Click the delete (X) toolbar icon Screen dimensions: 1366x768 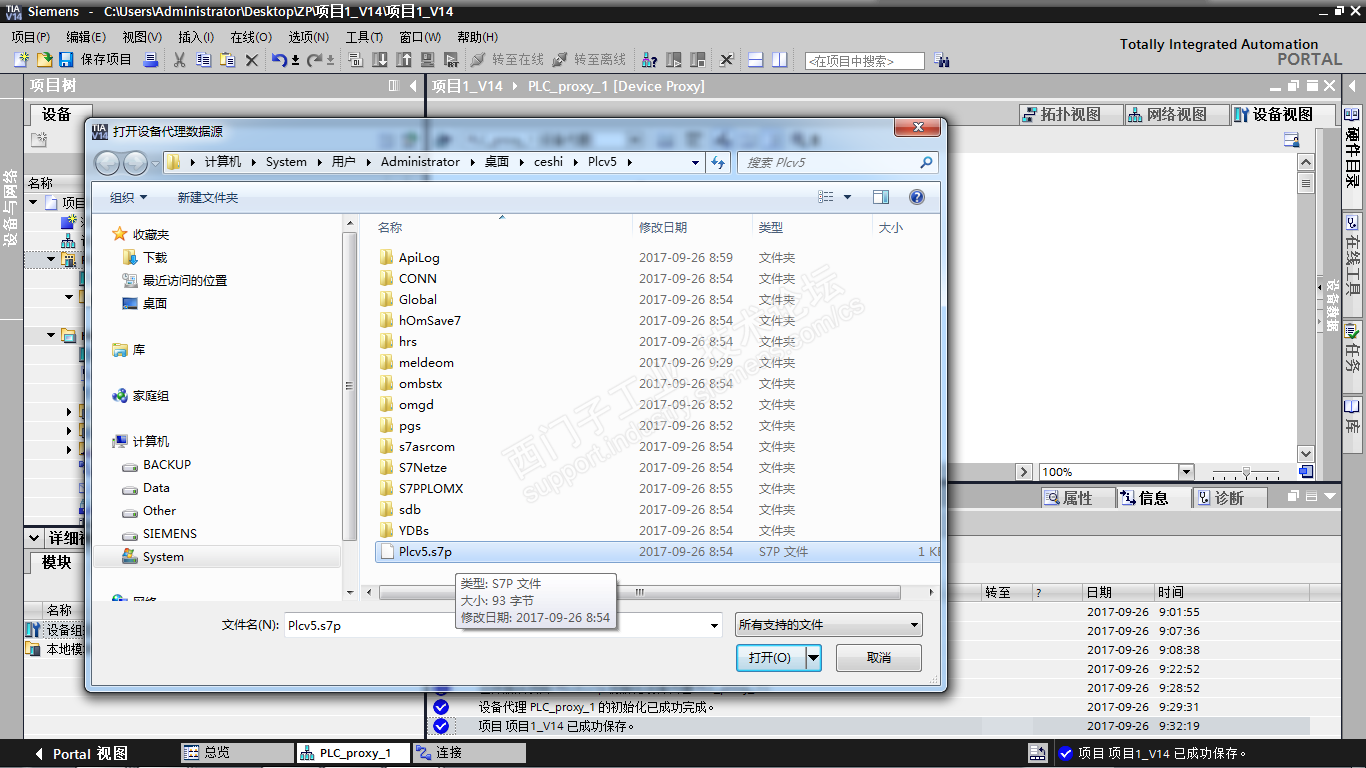(252, 60)
